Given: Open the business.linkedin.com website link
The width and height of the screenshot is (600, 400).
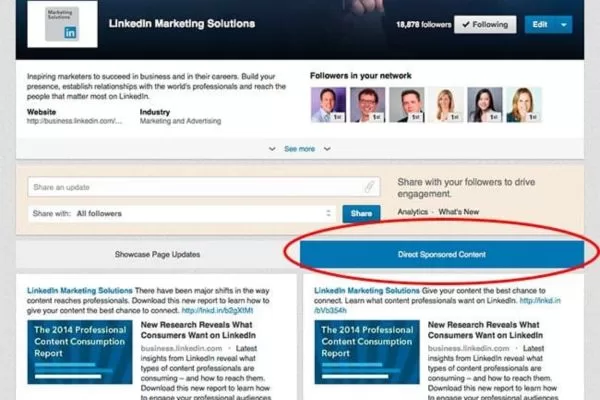Looking at the screenshot, I should pos(74,121).
